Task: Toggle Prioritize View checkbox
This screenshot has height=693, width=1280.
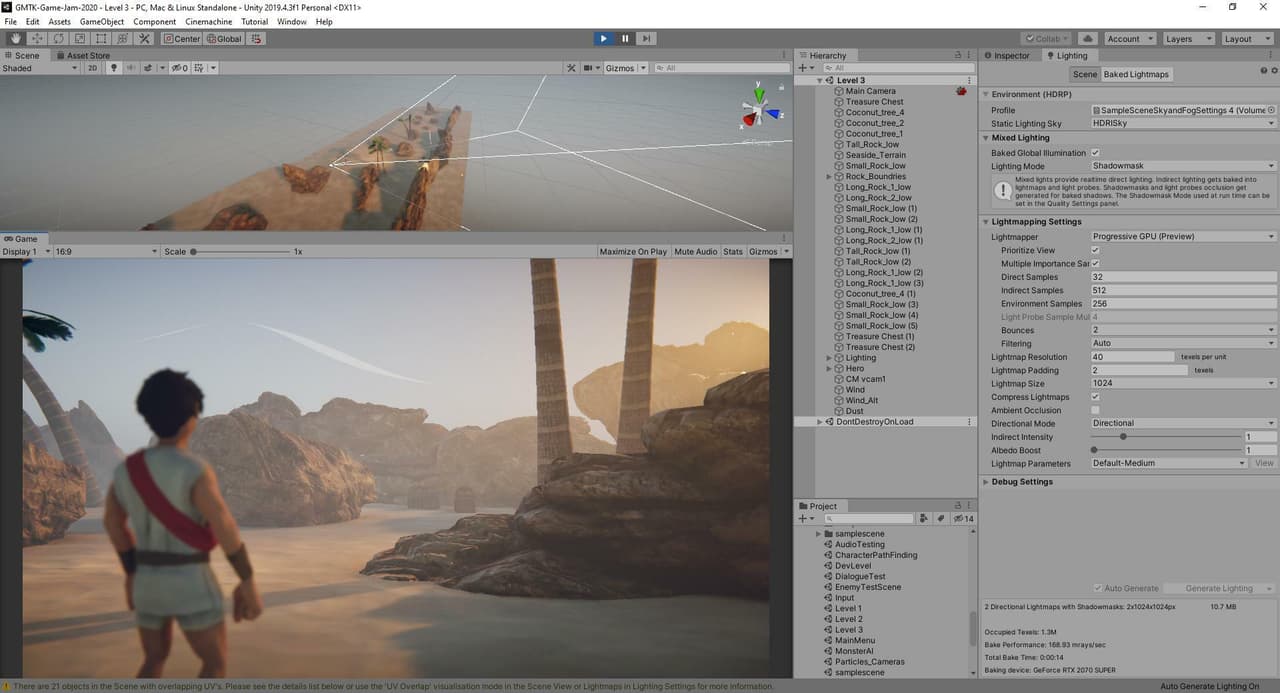Action: [1095, 250]
